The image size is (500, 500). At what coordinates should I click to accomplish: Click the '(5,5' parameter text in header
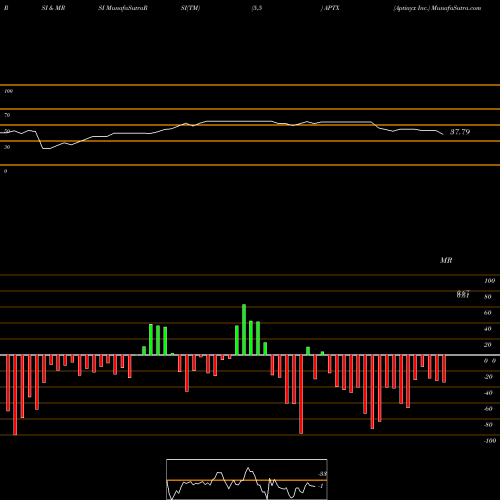257,8
